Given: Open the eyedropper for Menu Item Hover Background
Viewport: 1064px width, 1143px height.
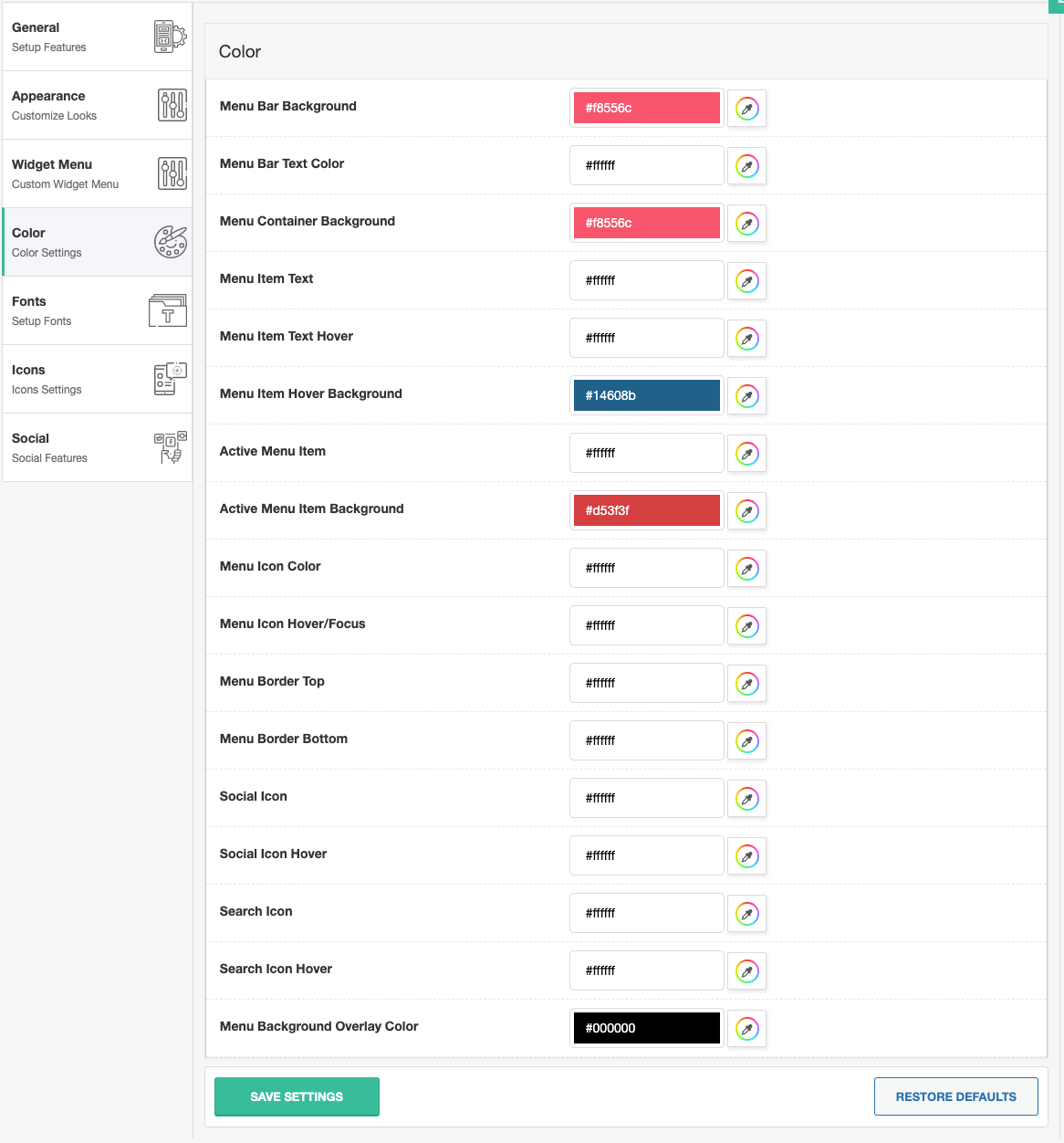Looking at the screenshot, I should pyautogui.click(x=746, y=395).
